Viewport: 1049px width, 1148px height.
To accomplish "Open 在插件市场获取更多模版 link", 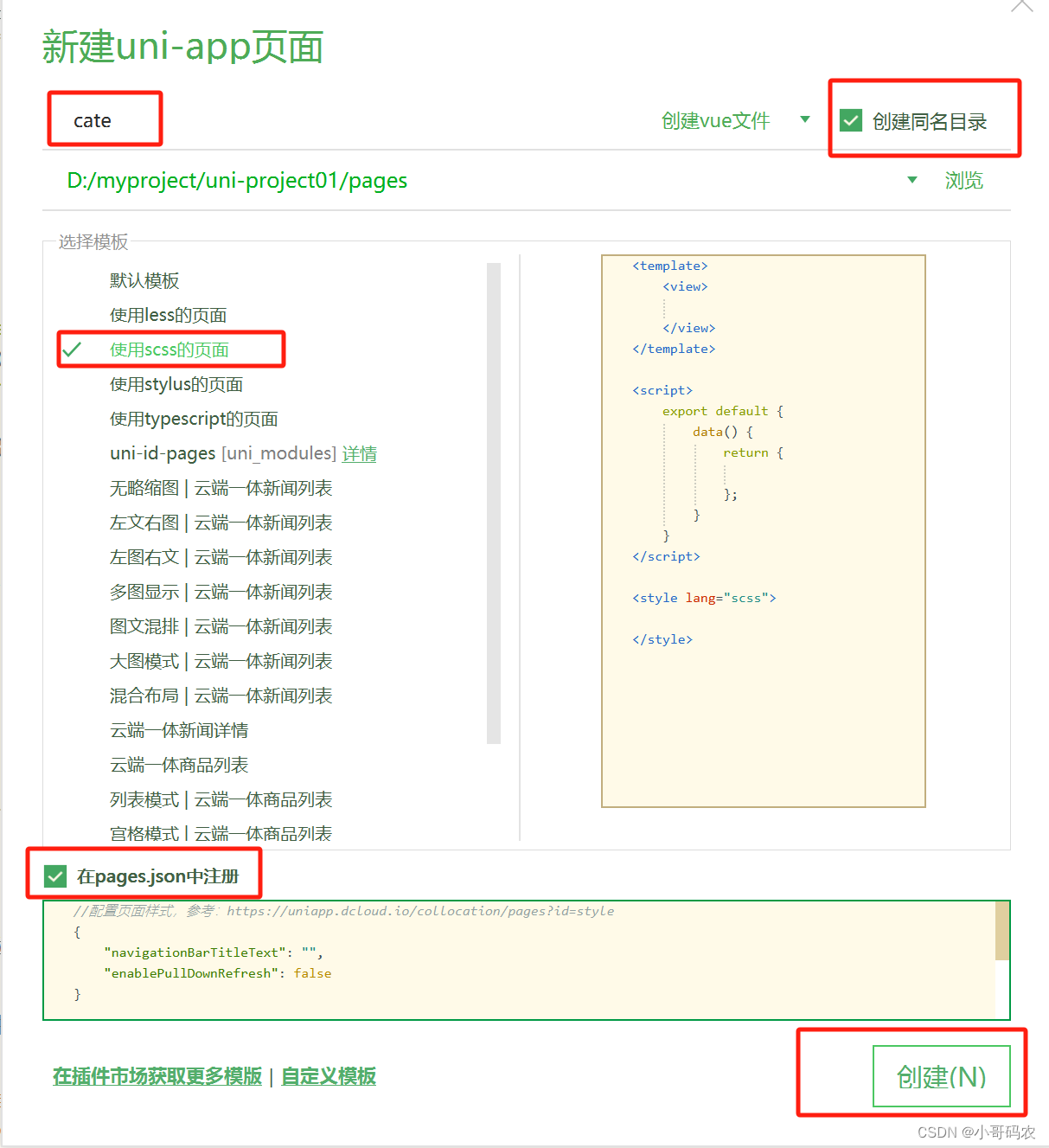I will point(156,1076).
